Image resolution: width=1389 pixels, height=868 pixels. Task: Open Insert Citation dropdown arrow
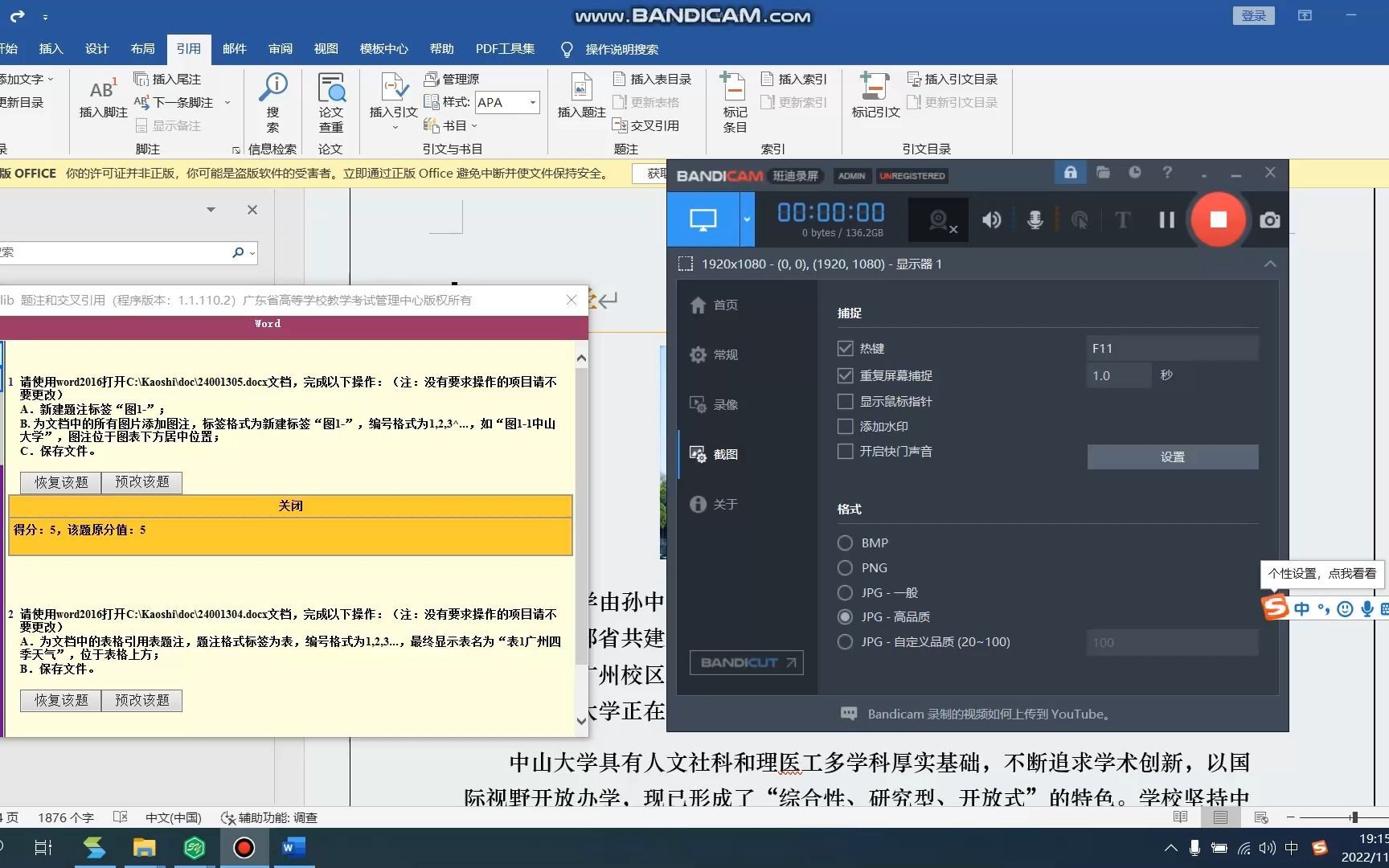point(395,128)
